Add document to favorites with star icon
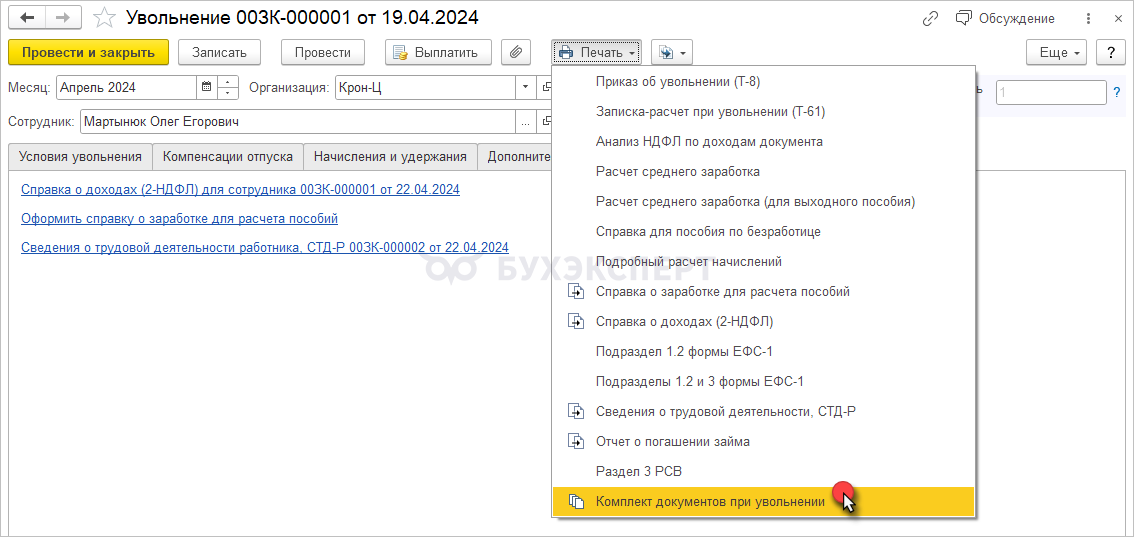Viewport: 1134px width, 537px height. click(106, 18)
